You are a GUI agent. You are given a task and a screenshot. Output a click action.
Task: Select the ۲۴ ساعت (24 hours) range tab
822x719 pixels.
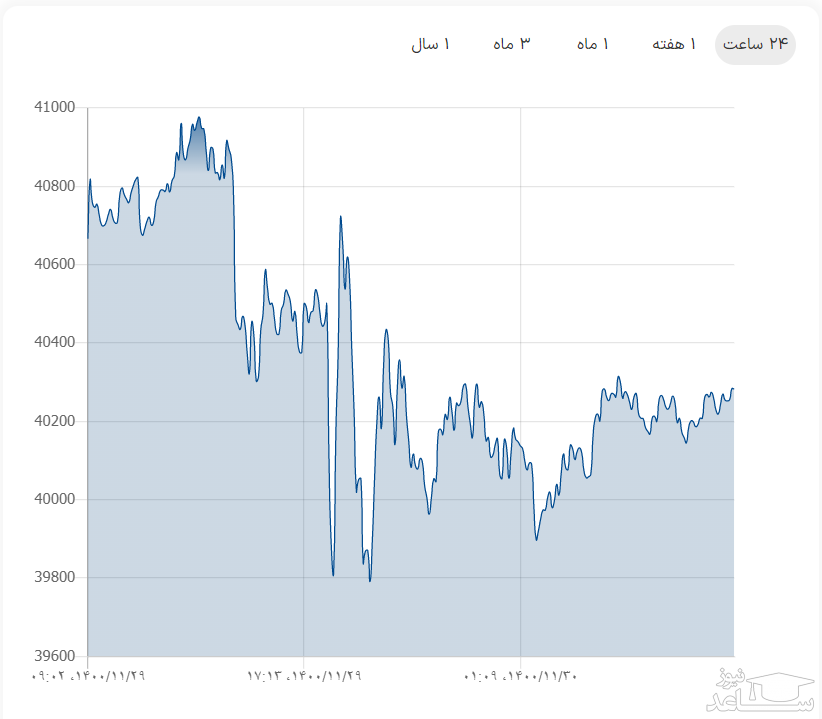click(x=756, y=45)
